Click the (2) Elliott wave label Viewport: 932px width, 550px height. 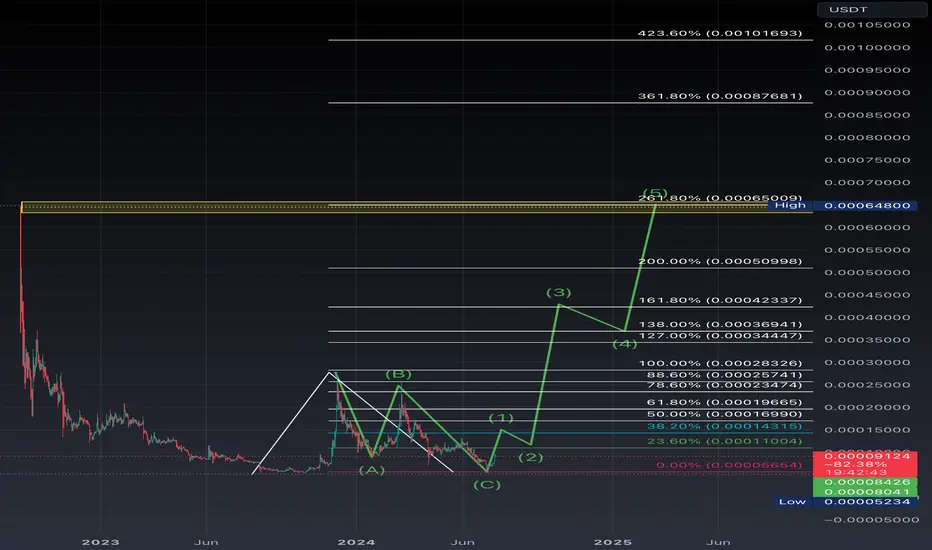531,457
